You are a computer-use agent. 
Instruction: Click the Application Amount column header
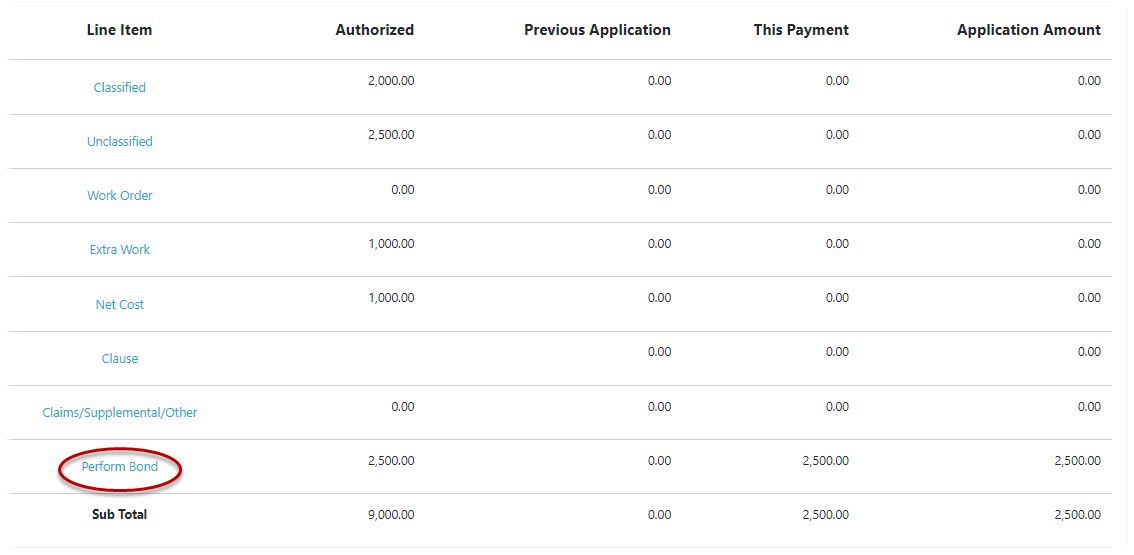(1028, 30)
